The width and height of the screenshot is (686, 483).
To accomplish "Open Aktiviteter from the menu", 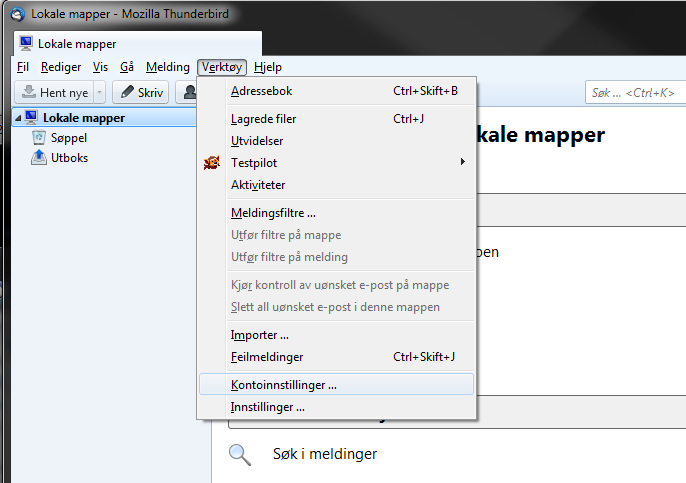I will (x=336, y=185).
